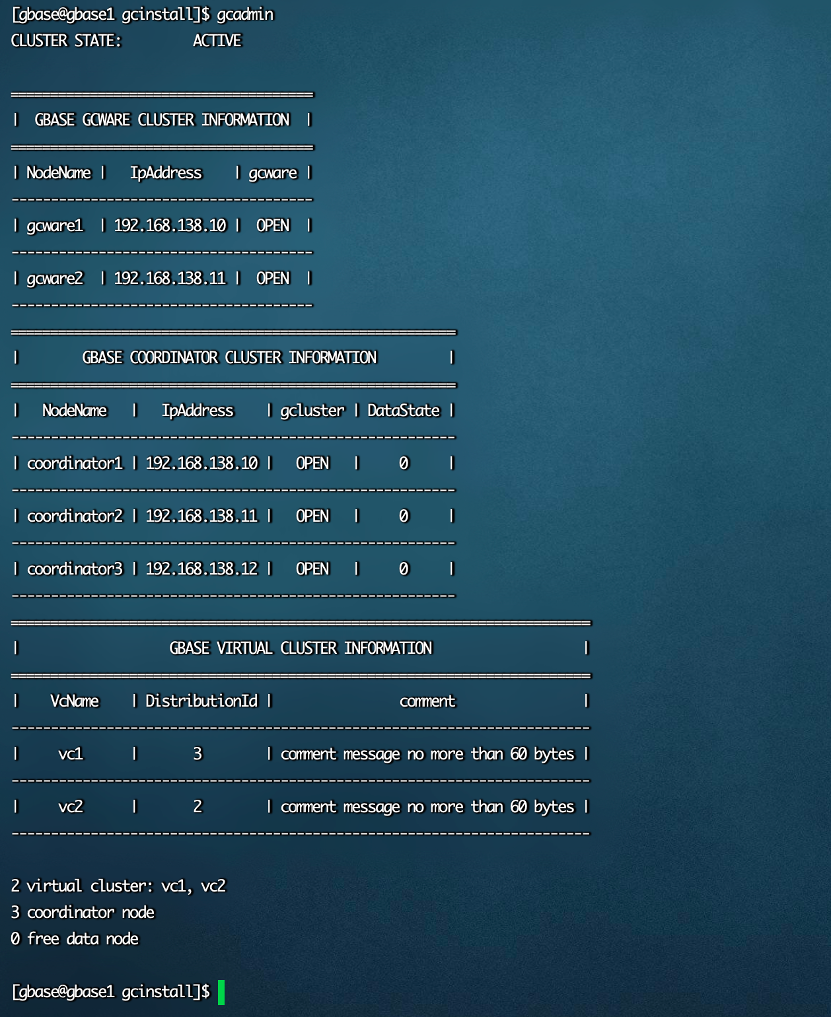The image size is (832, 1018).
Task: Click DataState 0 in coordinator2 row
Action: coord(404,516)
